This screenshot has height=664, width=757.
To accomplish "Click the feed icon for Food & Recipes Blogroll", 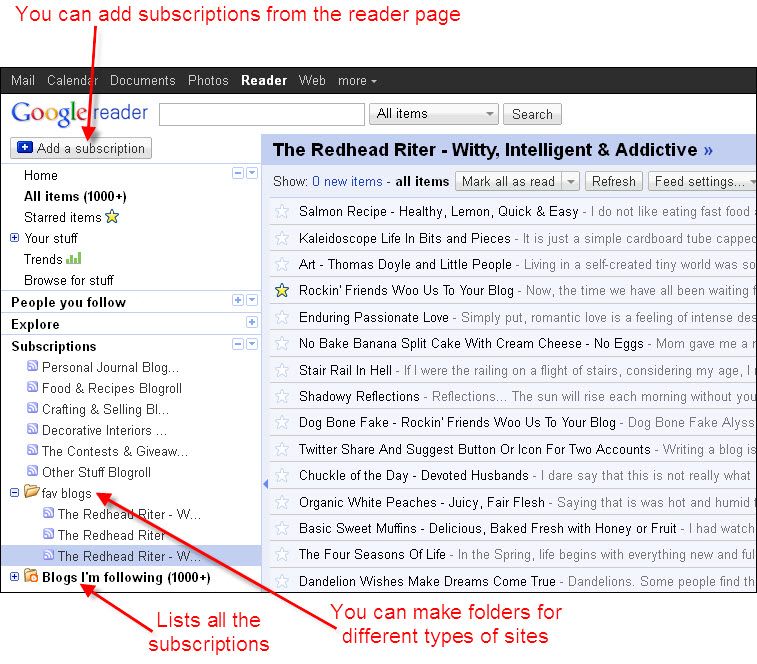I will [32, 387].
